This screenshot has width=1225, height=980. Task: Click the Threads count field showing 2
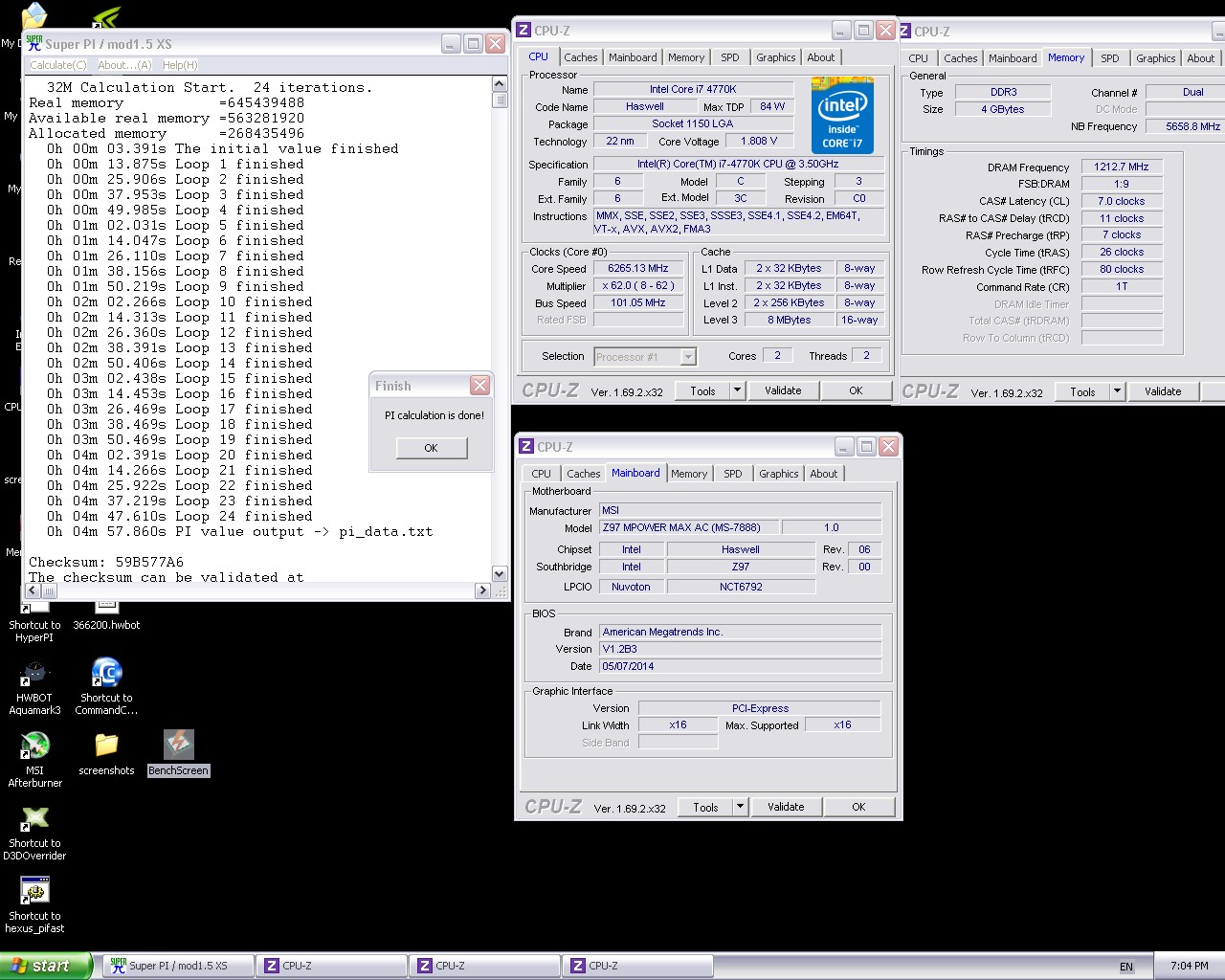tap(867, 355)
